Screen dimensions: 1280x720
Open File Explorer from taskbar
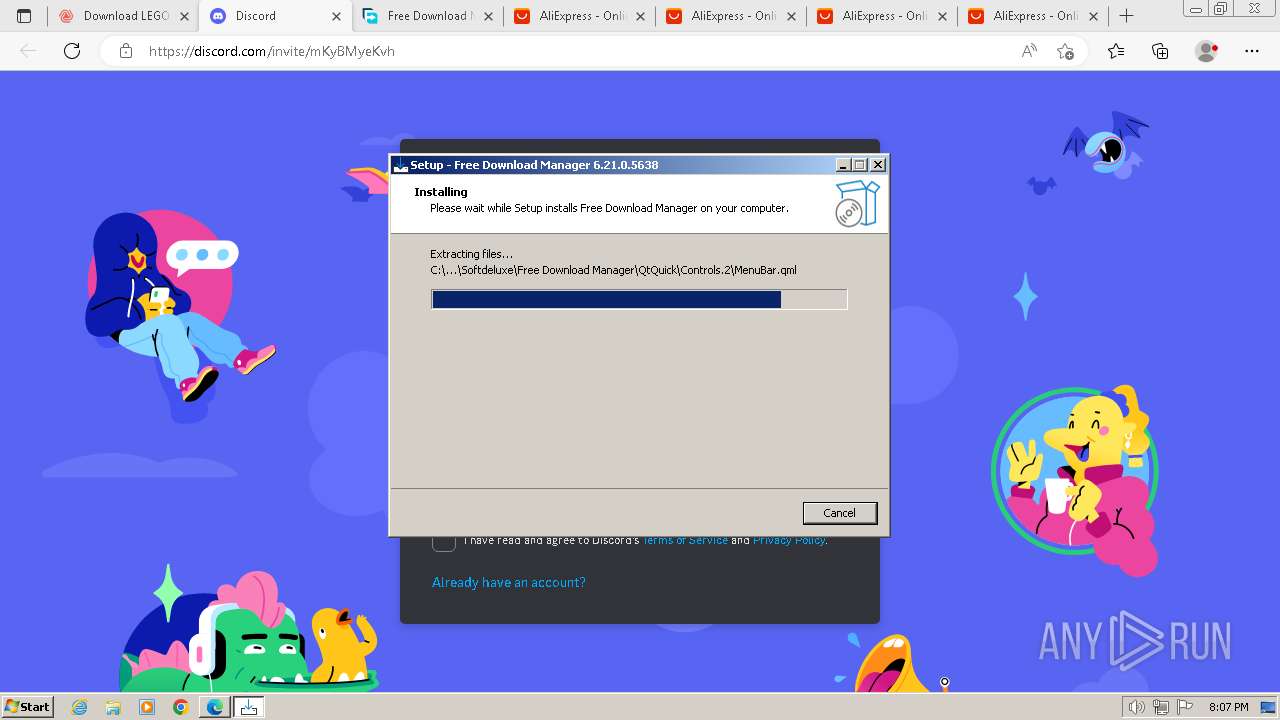coord(113,707)
